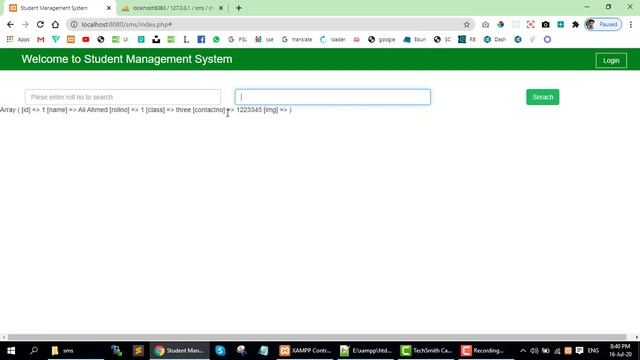Open the Google translate bookmark

(x=297, y=40)
